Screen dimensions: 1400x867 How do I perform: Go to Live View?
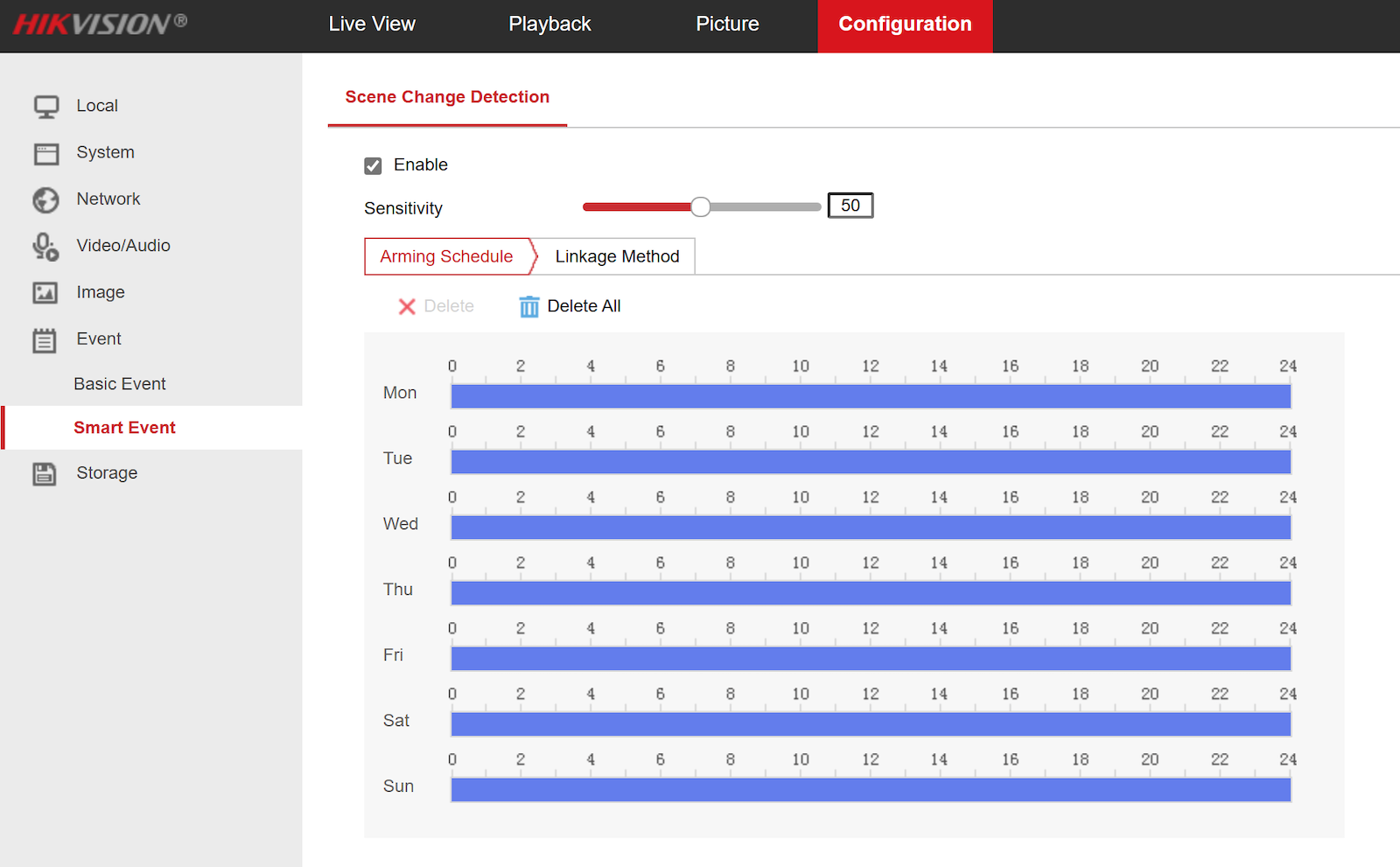click(x=372, y=24)
